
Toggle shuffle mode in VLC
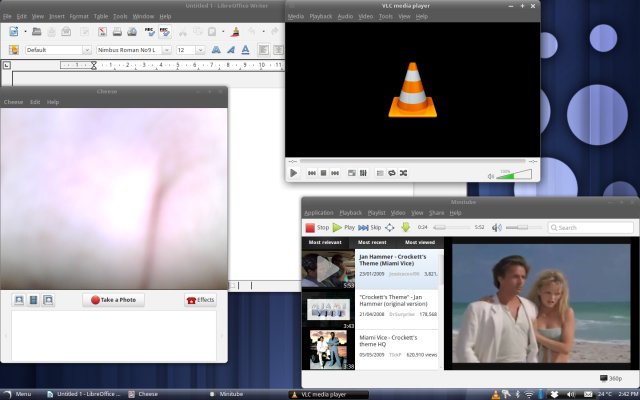(x=403, y=173)
